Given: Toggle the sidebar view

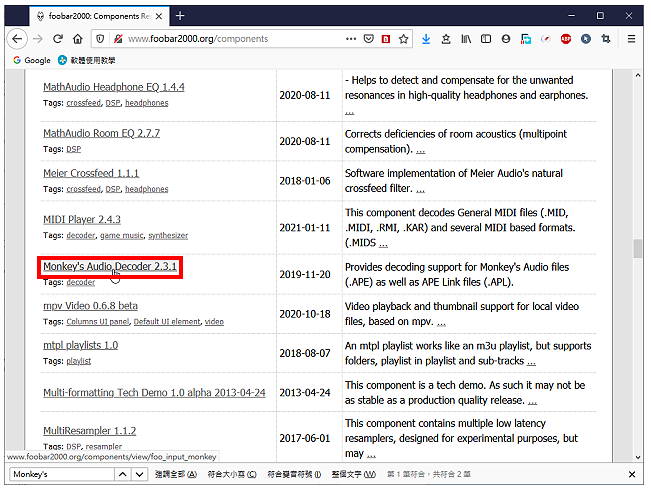Looking at the screenshot, I should (486, 39).
